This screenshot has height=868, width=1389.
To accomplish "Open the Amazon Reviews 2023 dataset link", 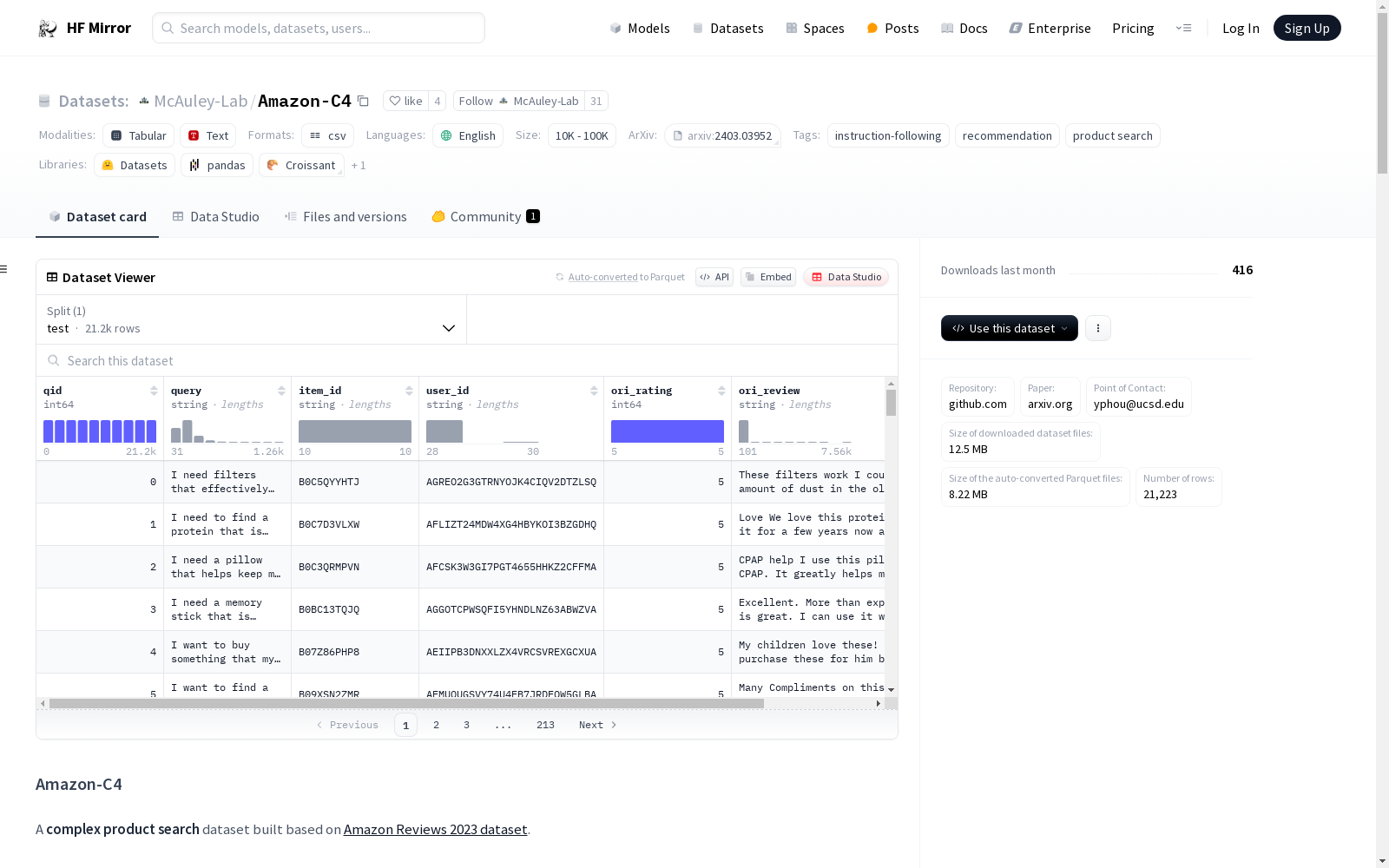I will tap(435, 829).
